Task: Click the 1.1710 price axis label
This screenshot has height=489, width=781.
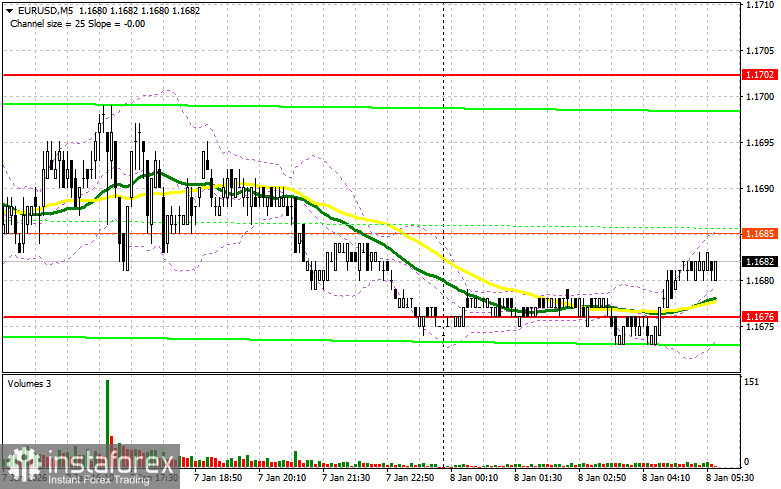Action: pos(760,5)
